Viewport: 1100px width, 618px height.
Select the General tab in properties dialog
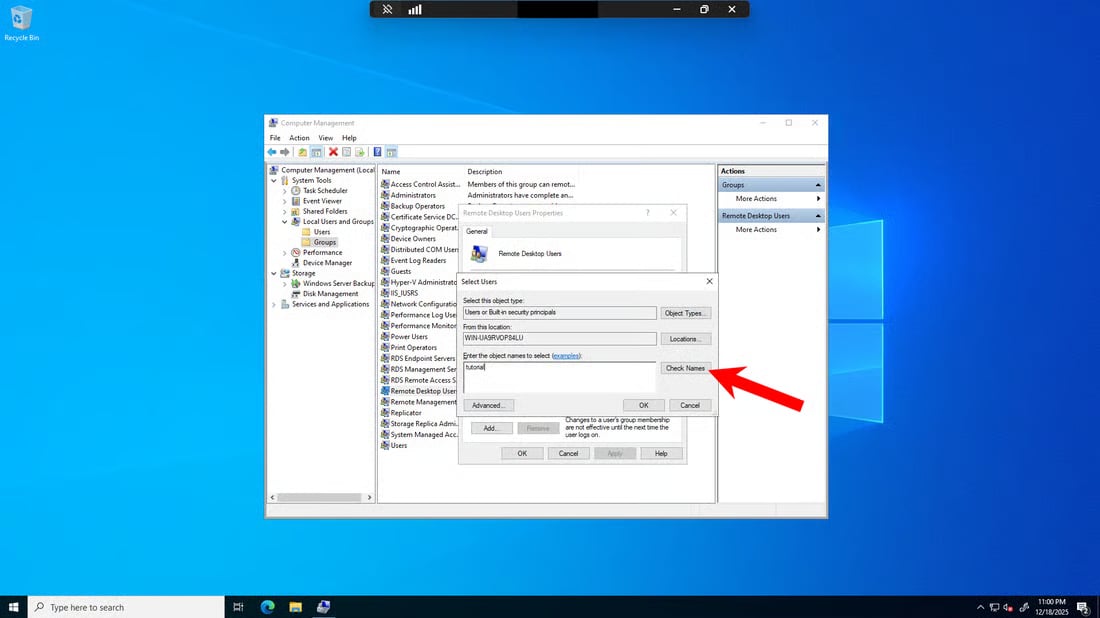pos(476,231)
